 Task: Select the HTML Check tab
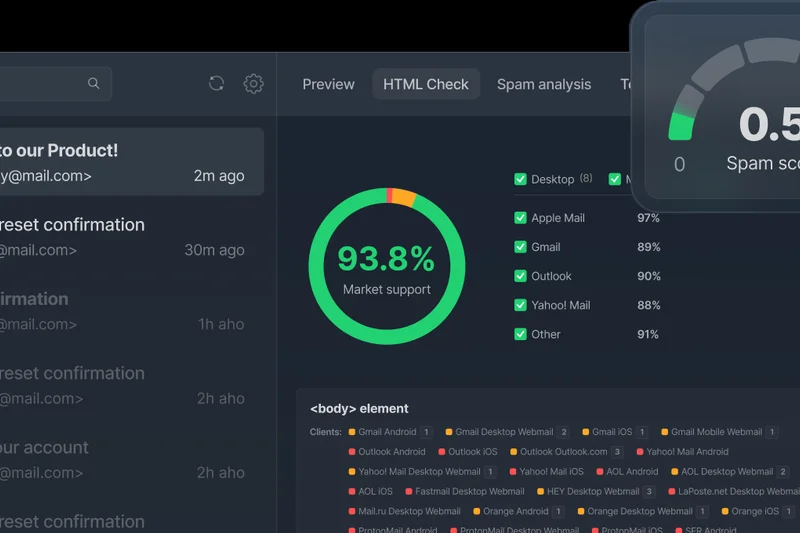[x=426, y=84]
